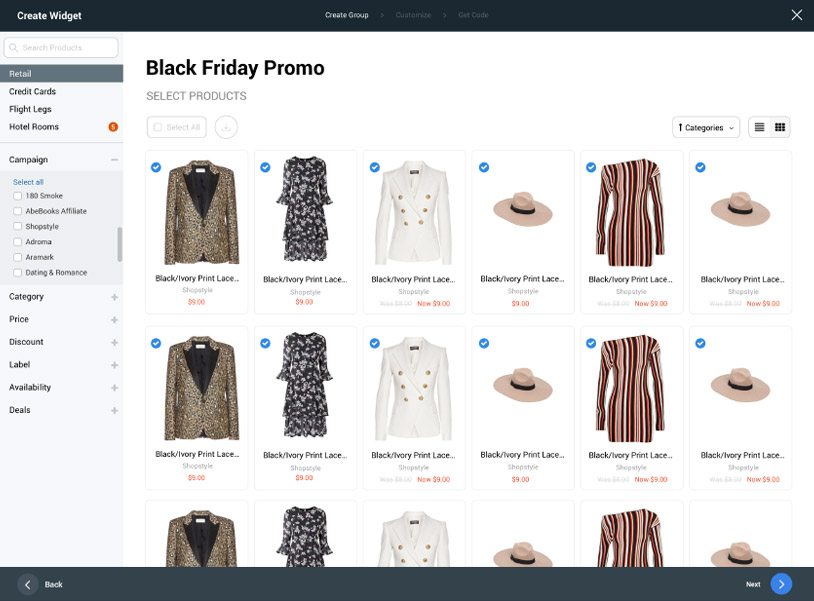Select Credit Cards in the sidebar
Screen dimensions: 814x601
(30, 91)
